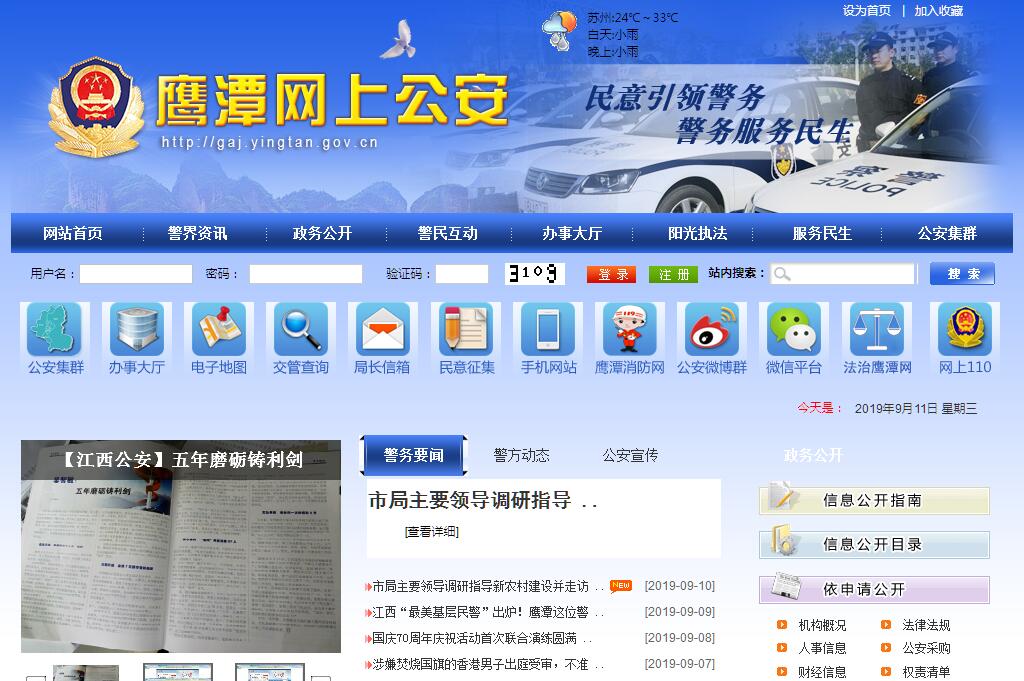Open the 手机网站 phone icon
The image size is (1024, 681).
(548, 330)
